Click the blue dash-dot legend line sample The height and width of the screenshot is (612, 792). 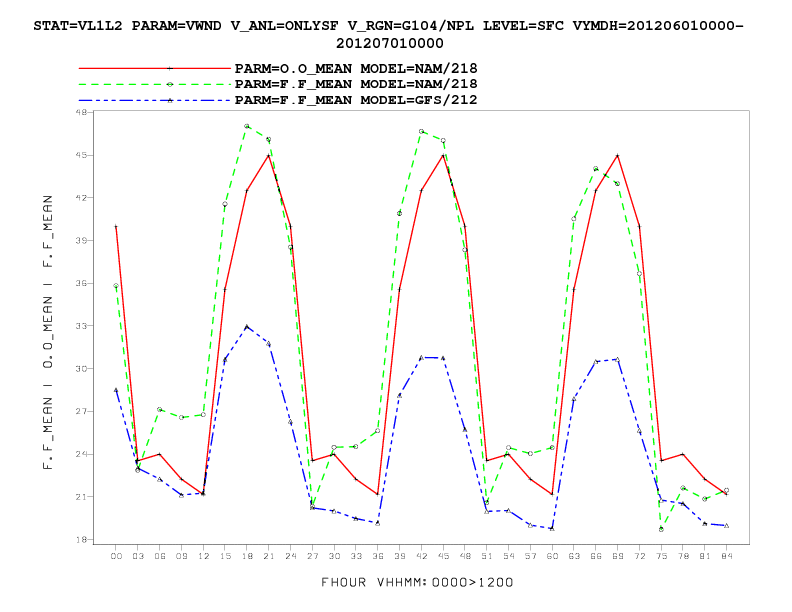pos(155,100)
